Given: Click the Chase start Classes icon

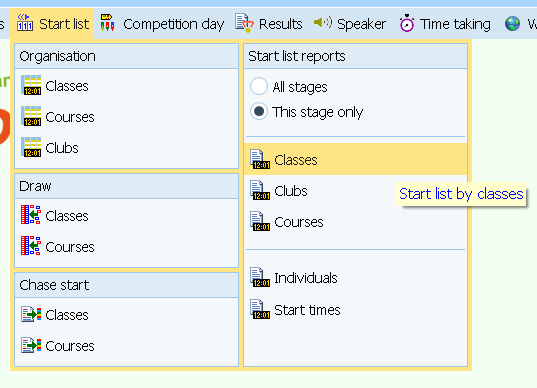Looking at the screenshot, I should point(31,314).
